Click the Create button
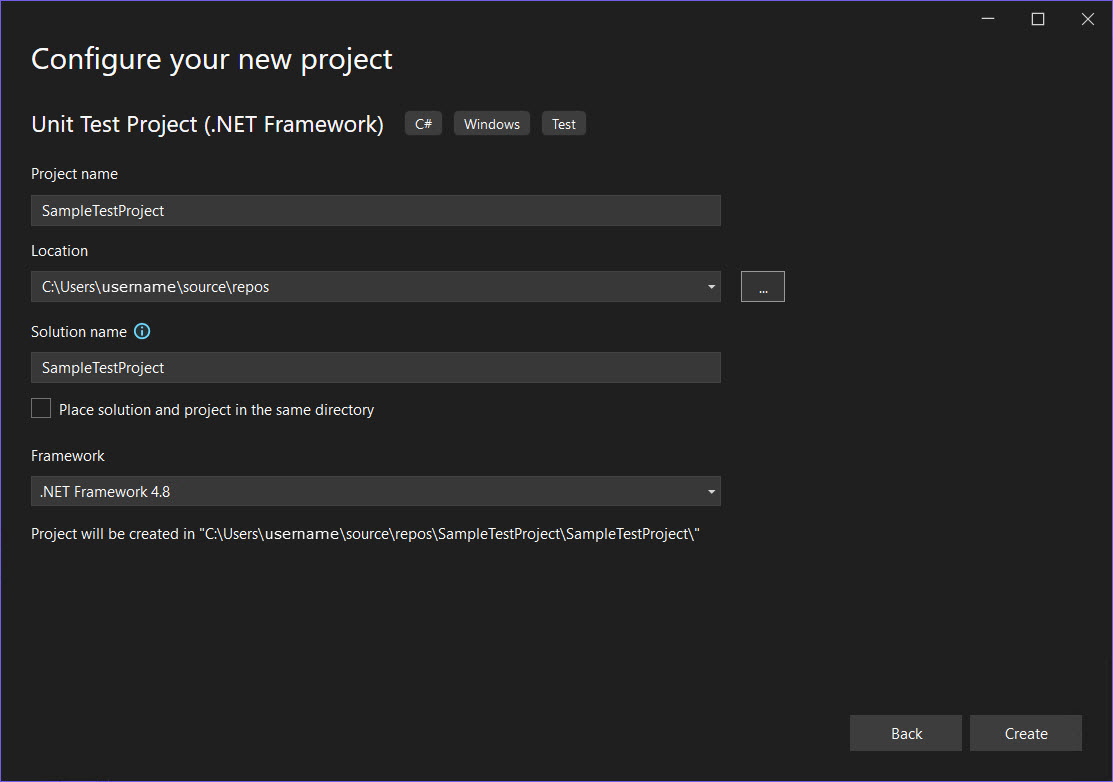Image resolution: width=1113 pixels, height=782 pixels. point(1025,733)
